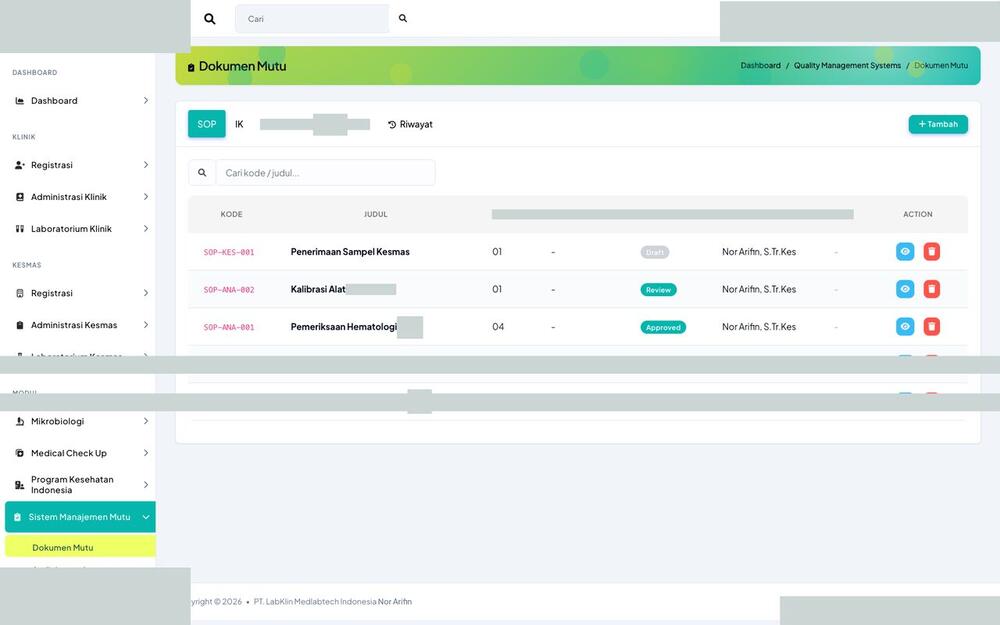Screen dimensions: 1000x625
Task: Expand Administrasi Kesmas chevron
Action: coord(145,325)
